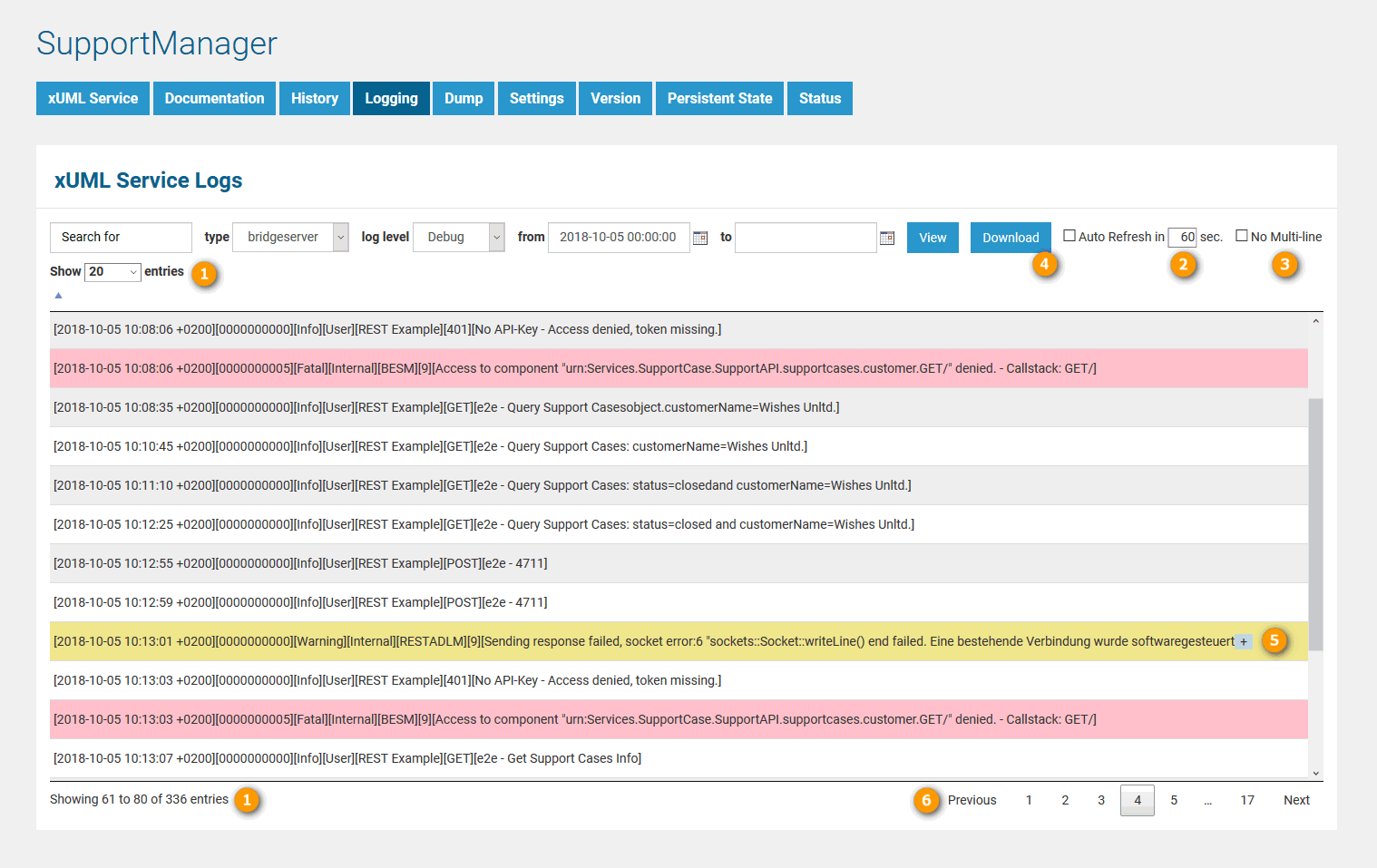Download the xUML service logs
This screenshot has width=1377, height=868.
point(1011,237)
